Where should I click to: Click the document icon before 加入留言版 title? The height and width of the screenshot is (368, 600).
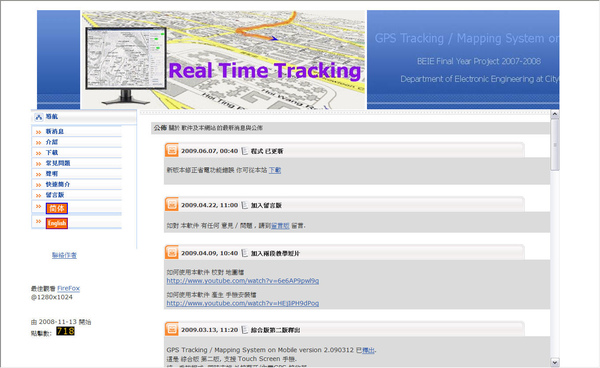[245, 205]
